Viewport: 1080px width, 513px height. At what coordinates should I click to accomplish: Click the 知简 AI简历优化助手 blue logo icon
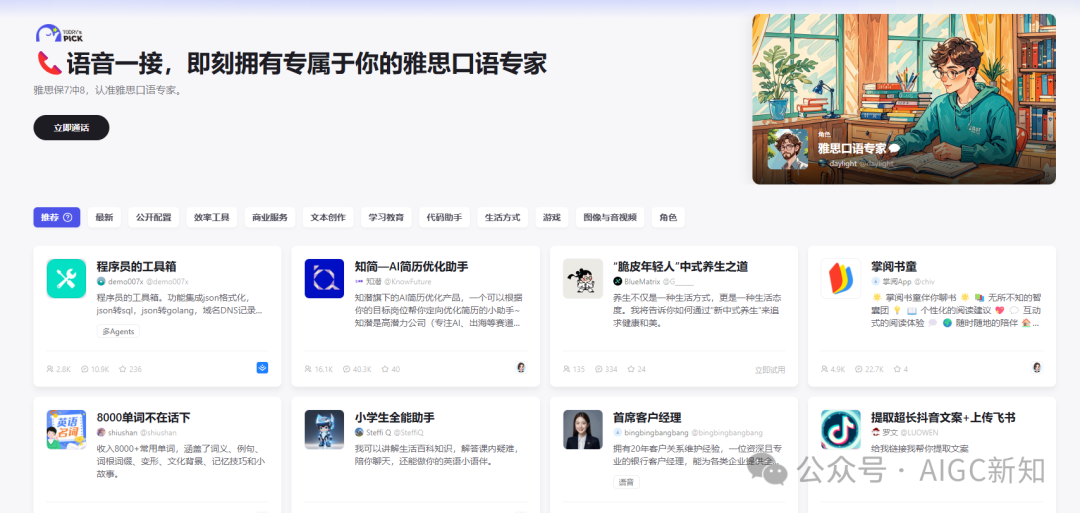point(324,278)
